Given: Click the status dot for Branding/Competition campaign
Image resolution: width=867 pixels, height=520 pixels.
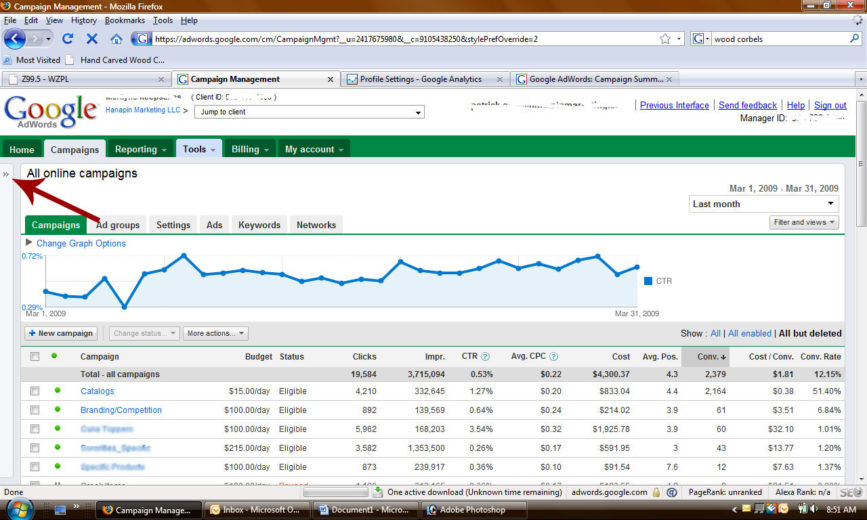Looking at the screenshot, I should pyautogui.click(x=57, y=409).
